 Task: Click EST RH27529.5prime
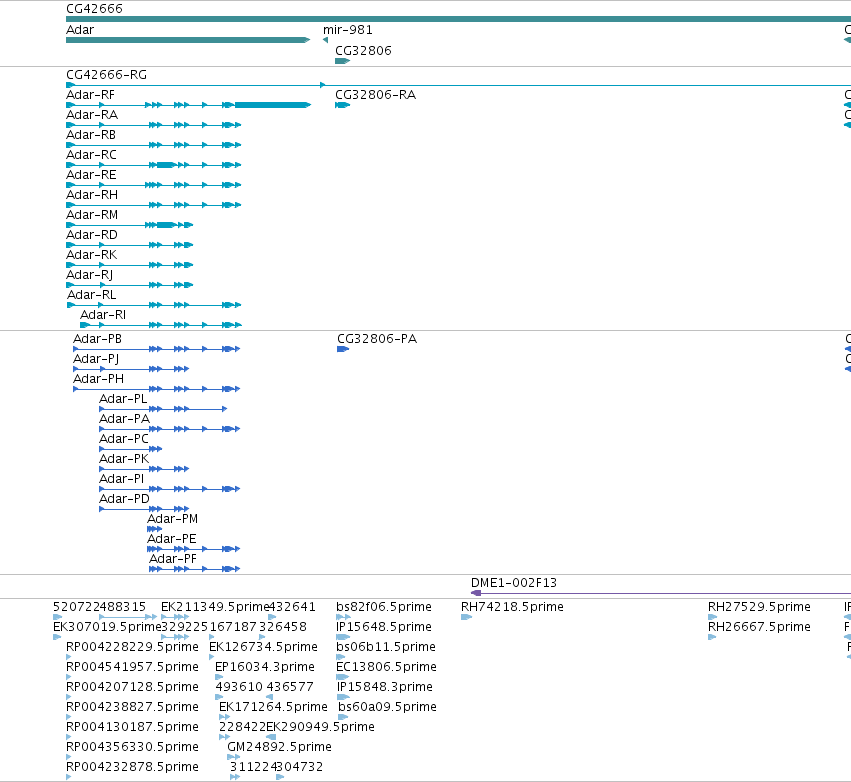[759, 607]
